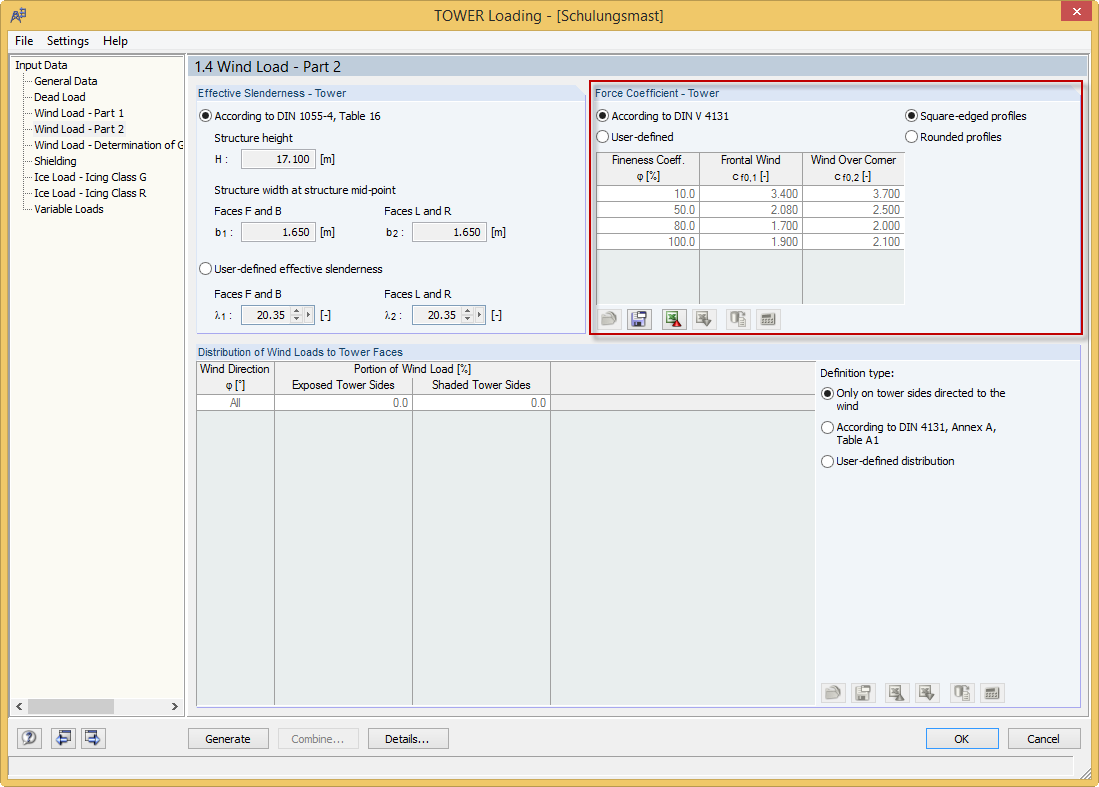Screen dimensions: 1099x787
Task: Click the b2 width field for Faces L and R
Action: (x=449, y=232)
